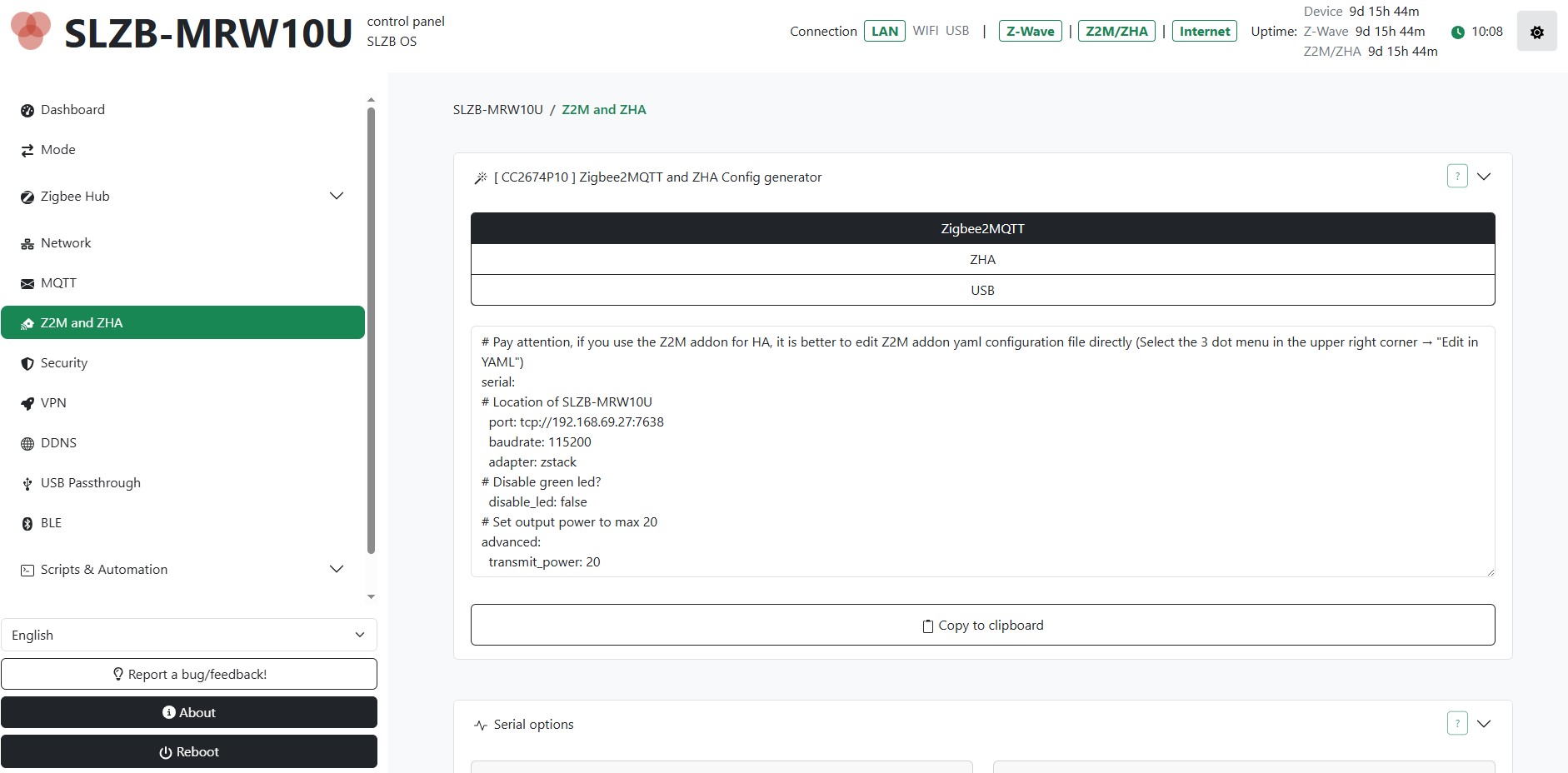Open the Security page
Image resolution: width=1568 pixels, height=773 pixels.
pyautogui.click(x=182, y=363)
